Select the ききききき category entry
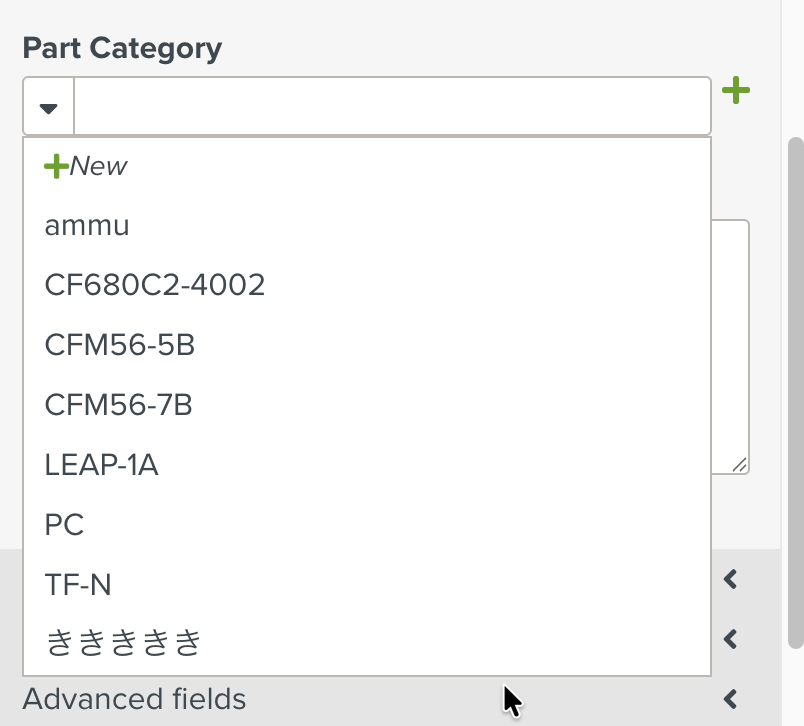Viewport: 804px width, 726px height. point(367,642)
